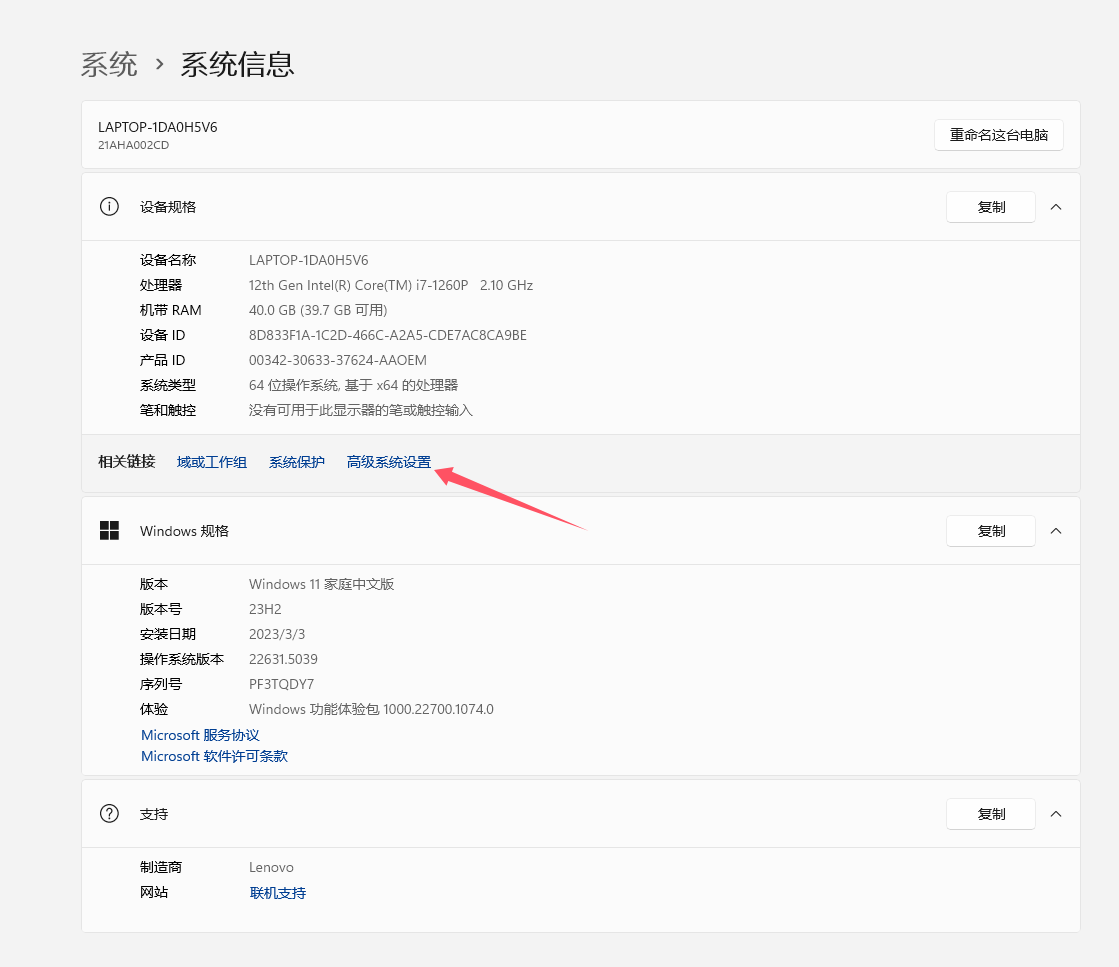Open the 系统保护 link

pyautogui.click(x=297, y=462)
